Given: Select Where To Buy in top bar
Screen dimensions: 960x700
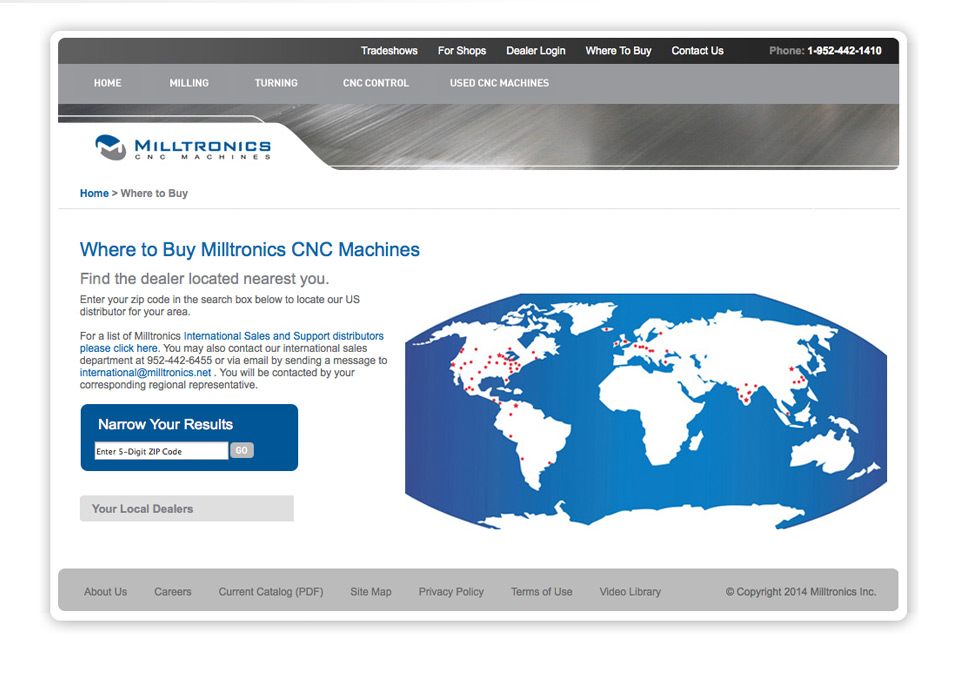Looking at the screenshot, I should (618, 51).
